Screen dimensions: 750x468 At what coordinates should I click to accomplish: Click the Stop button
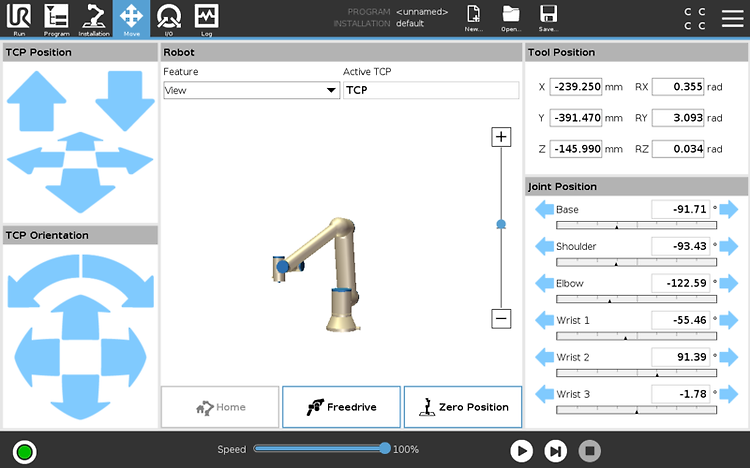590,451
